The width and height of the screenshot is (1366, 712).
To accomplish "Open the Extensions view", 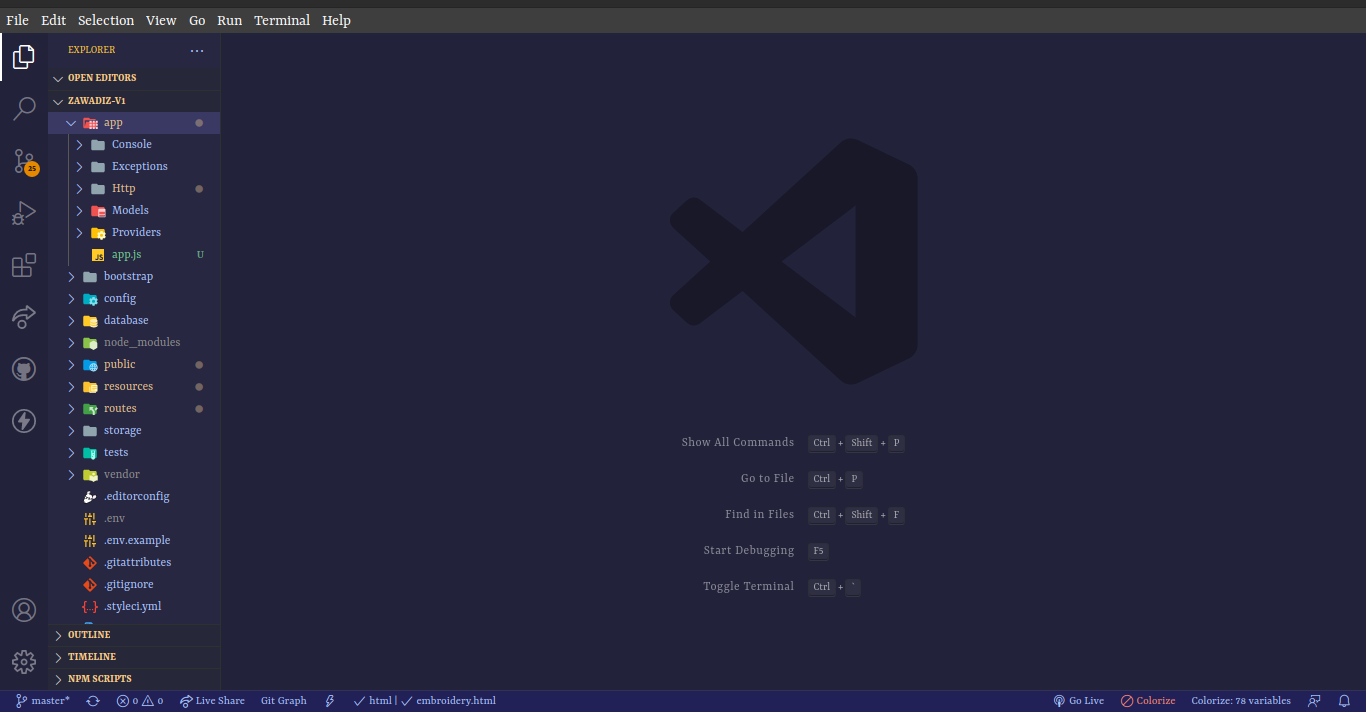I will [x=24, y=265].
